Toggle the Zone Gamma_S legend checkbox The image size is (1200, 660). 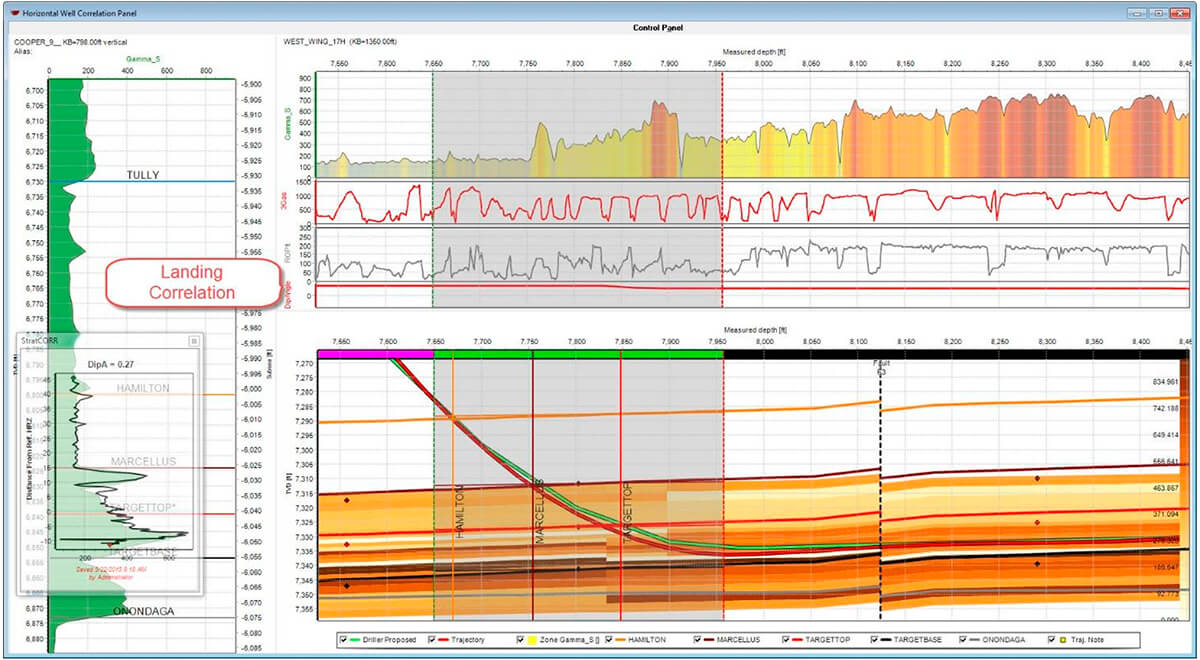(520, 640)
